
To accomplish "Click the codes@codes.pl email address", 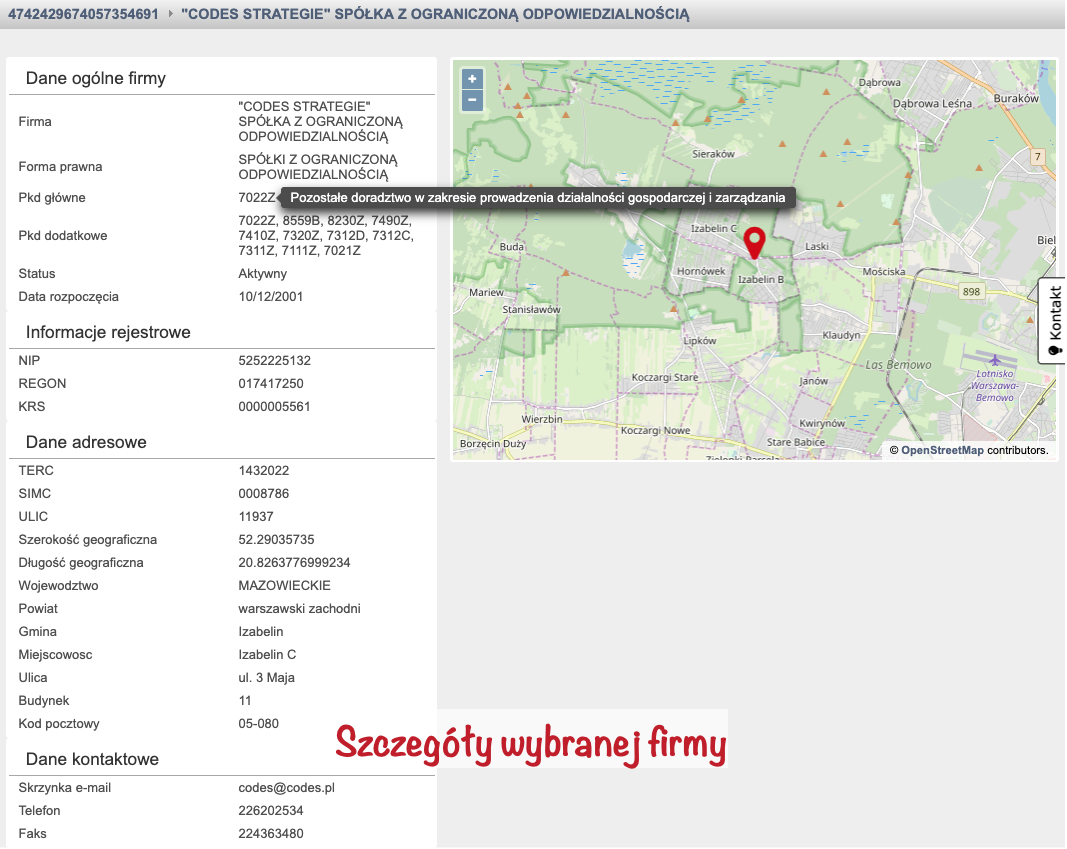I will 286,788.
